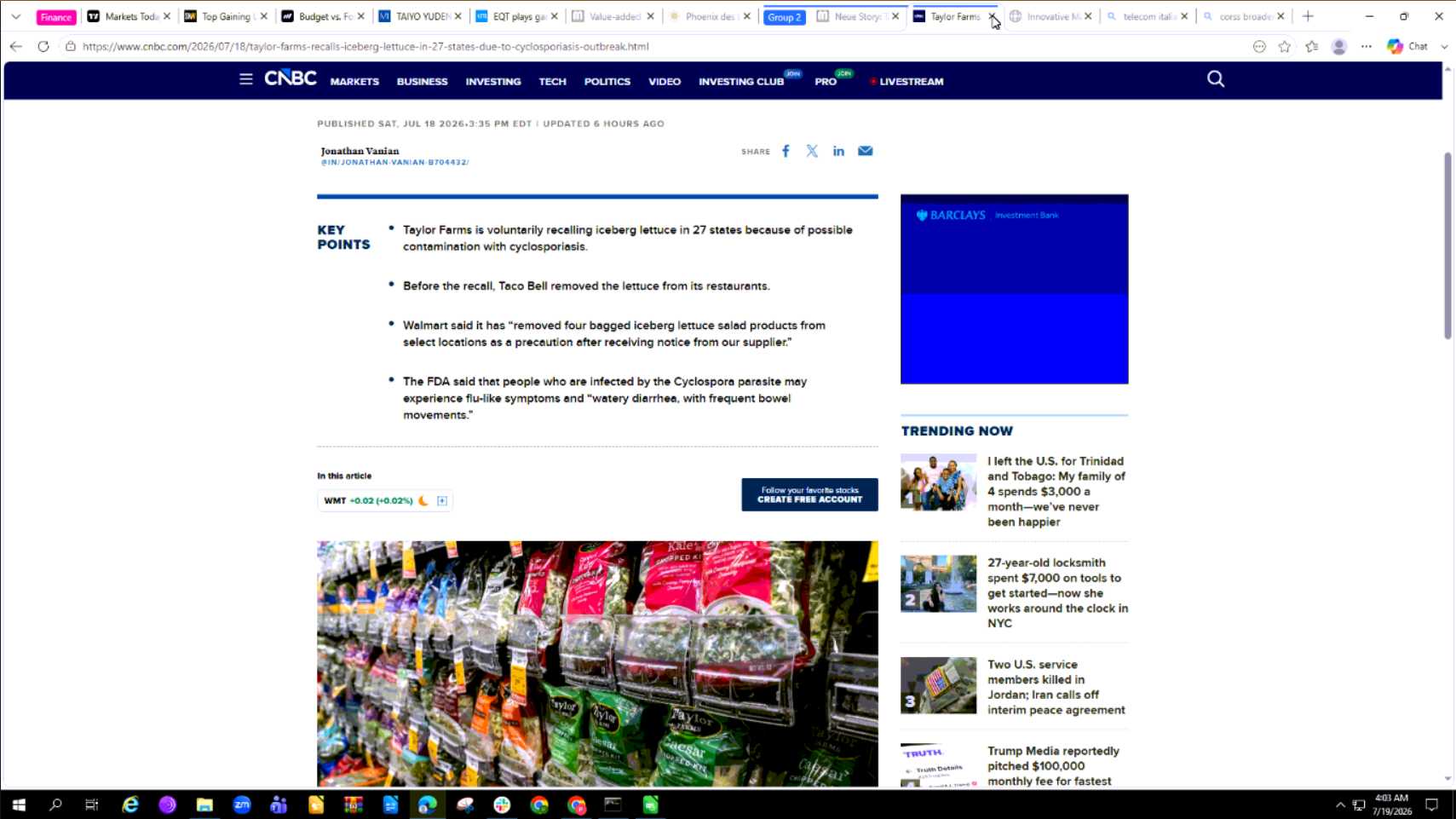Open the MARKETS navigation menu

click(354, 82)
